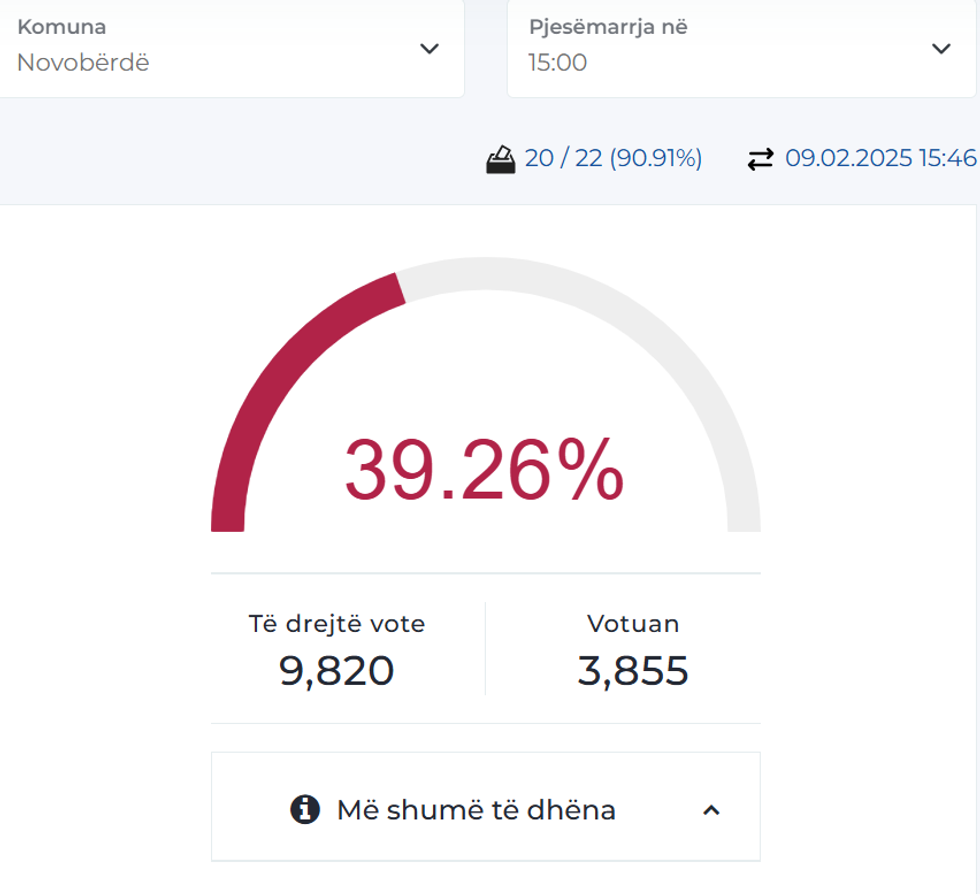Screen dimensions: 980x894
Task: Open the Komuna dropdown showing Novobërdë
Action: [228, 48]
